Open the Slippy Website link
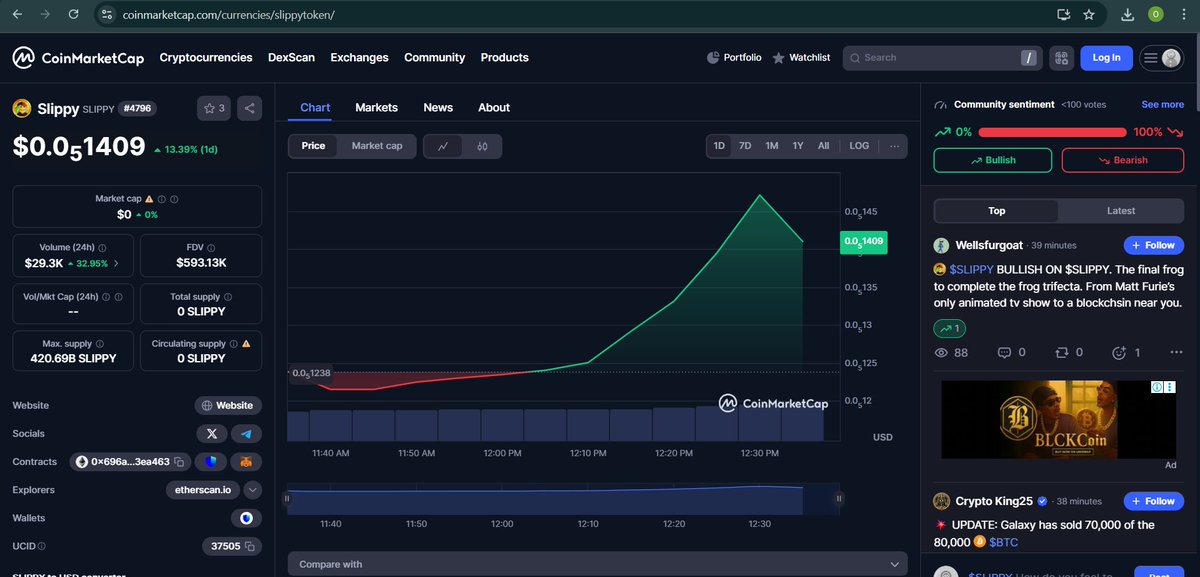Screen dimensions: 1200x577 [x=228, y=406]
